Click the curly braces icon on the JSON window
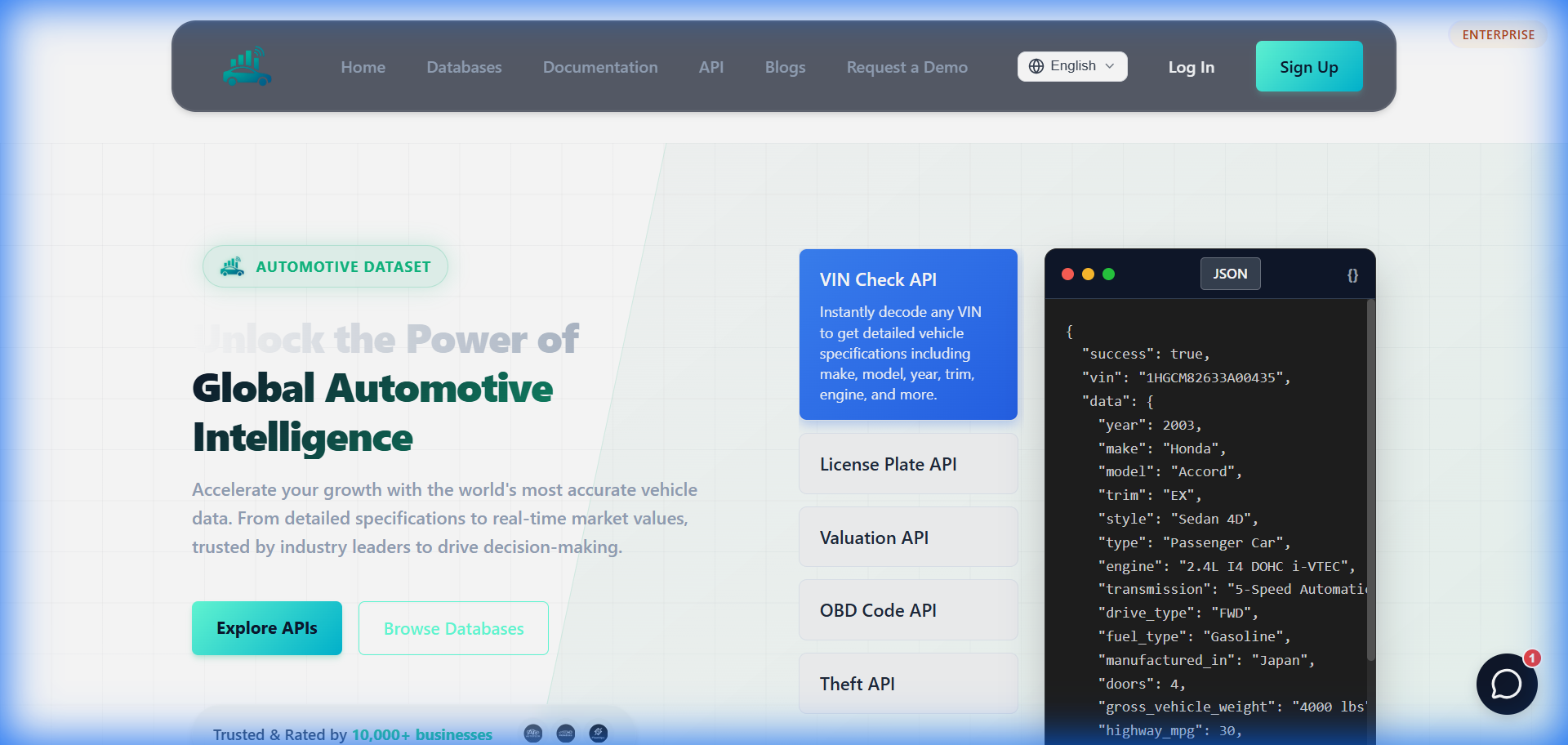1568x745 pixels. pyautogui.click(x=1352, y=274)
